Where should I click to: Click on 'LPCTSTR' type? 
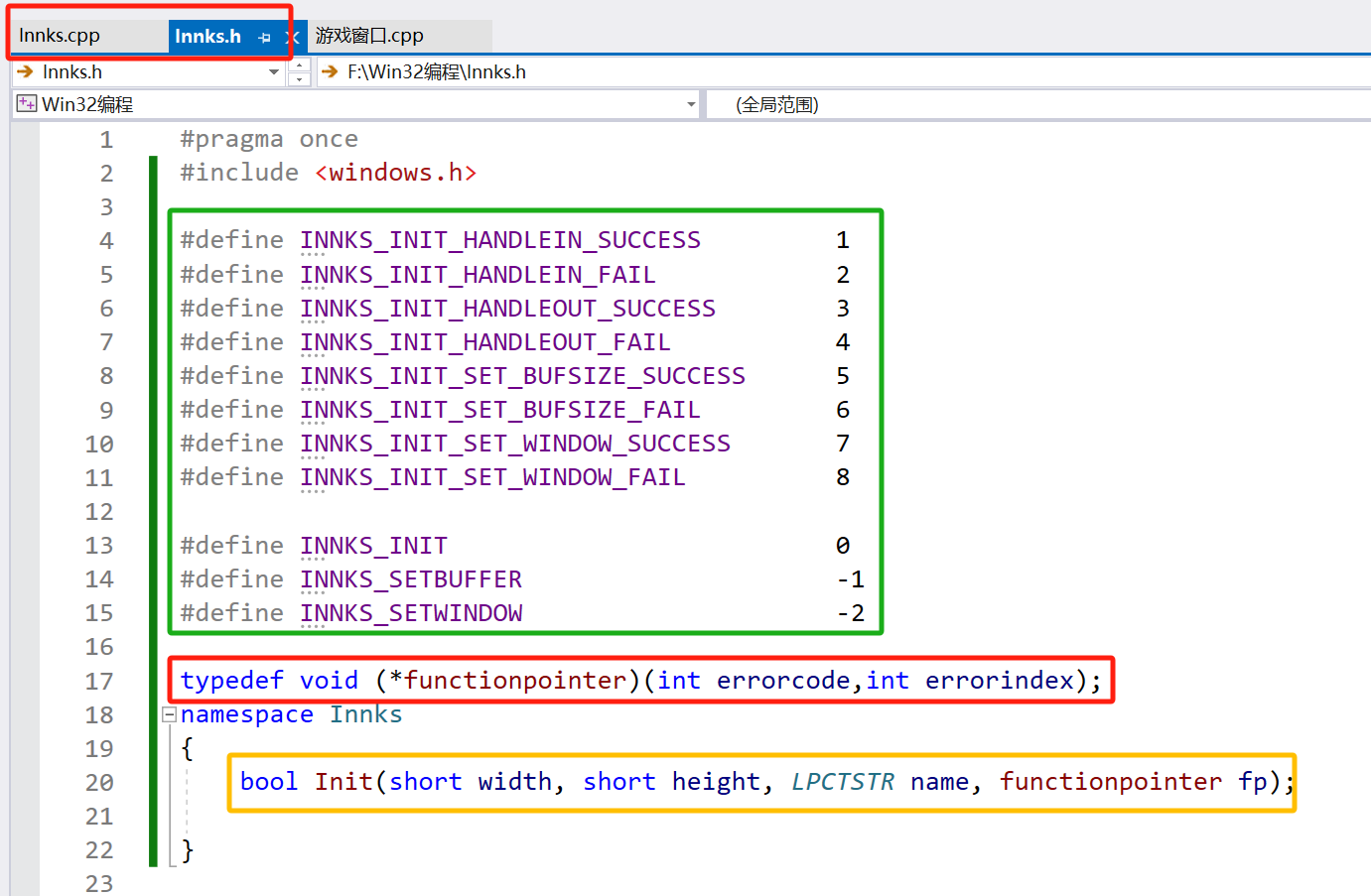click(x=843, y=782)
